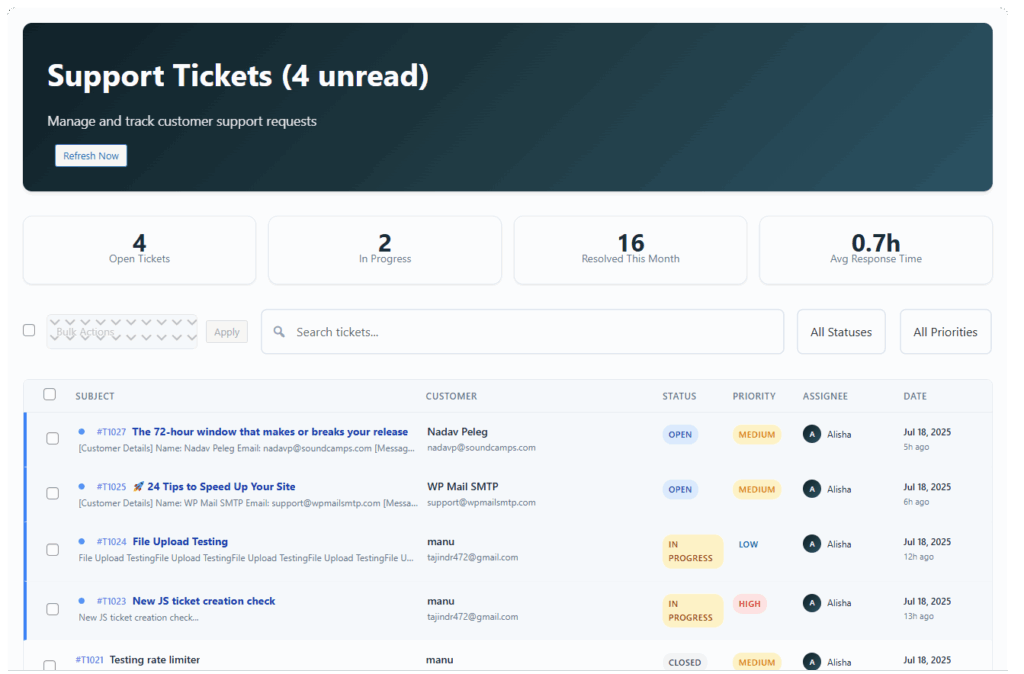Open the New JS ticket creation check ticket
This screenshot has width=1024, height=674.
pyautogui.click(x=204, y=601)
